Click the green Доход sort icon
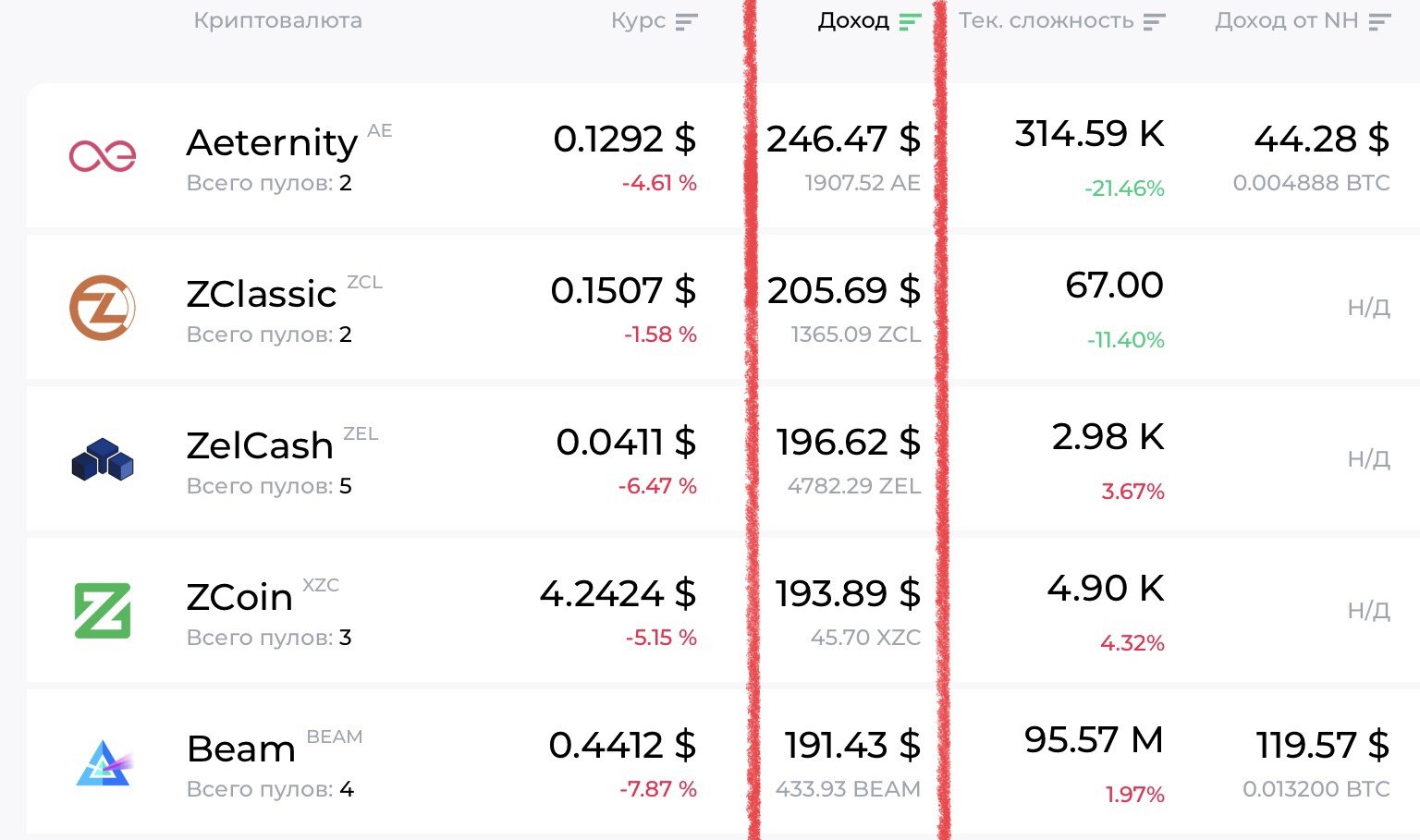1420x840 pixels. 911,21
